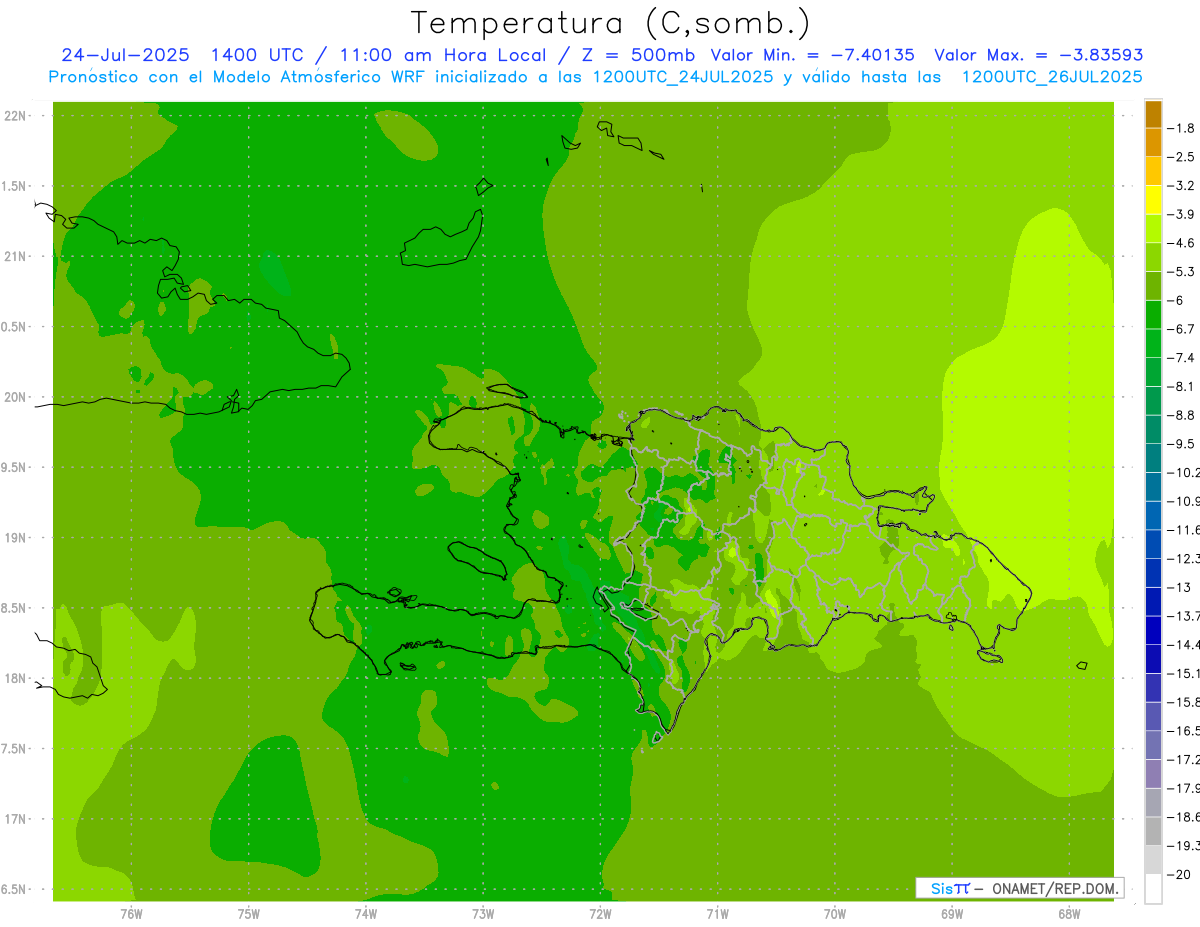Select the date text '24-Jul-2025'

pyautogui.click(x=125, y=55)
